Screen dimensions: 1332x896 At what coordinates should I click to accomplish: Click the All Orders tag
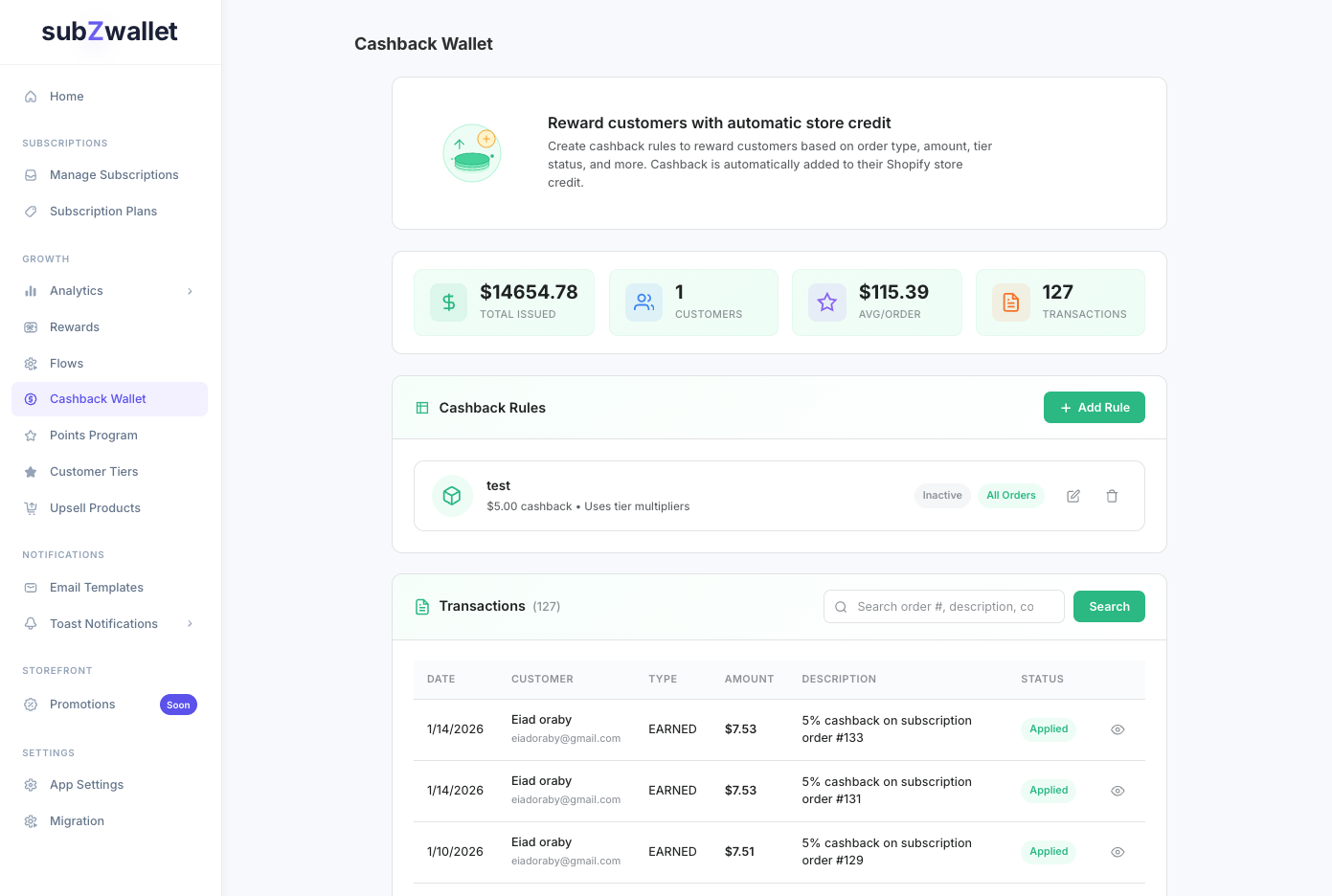(1011, 496)
